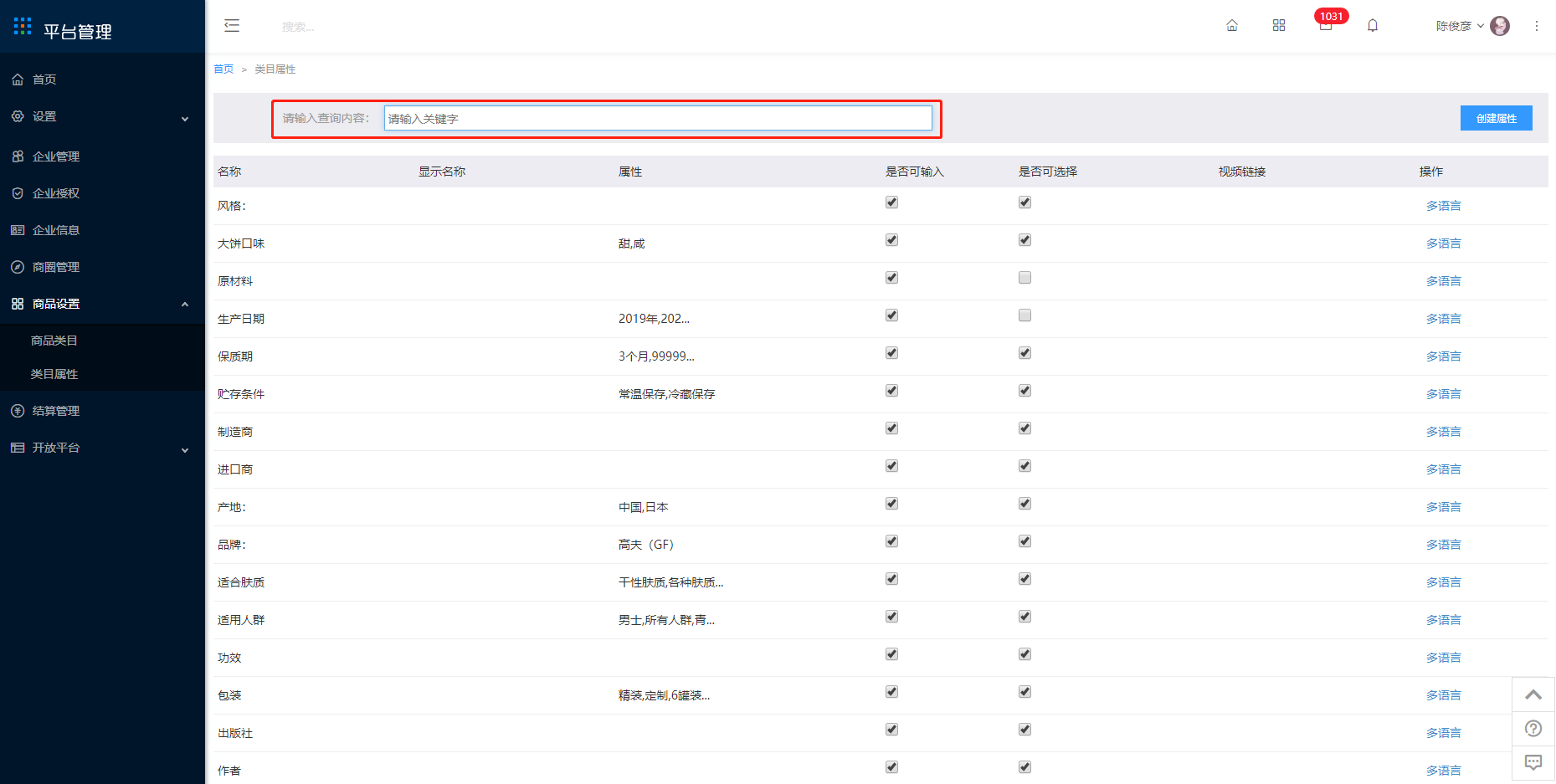The image size is (1556, 784).
Task: Click the 属性 column header
Action: (x=630, y=172)
